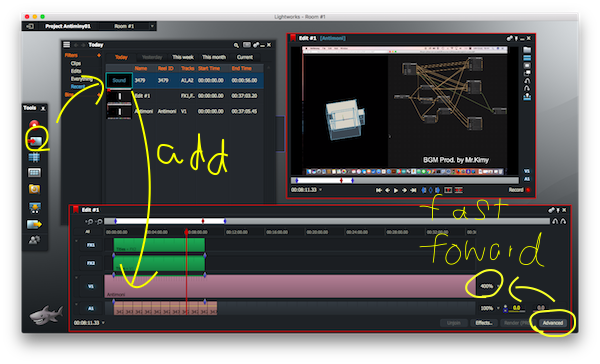Click the dual-window icon in viewer sidebar
600x364 pixels.
pyautogui.click(x=527, y=73)
